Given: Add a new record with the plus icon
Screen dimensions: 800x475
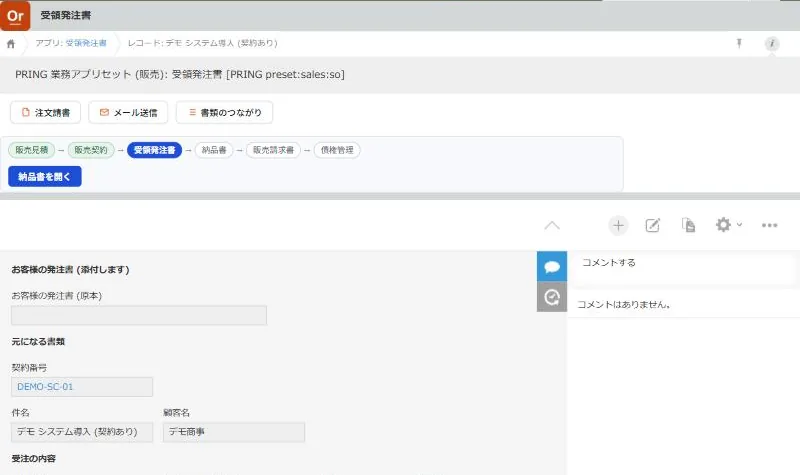Looking at the screenshot, I should pos(618,225).
